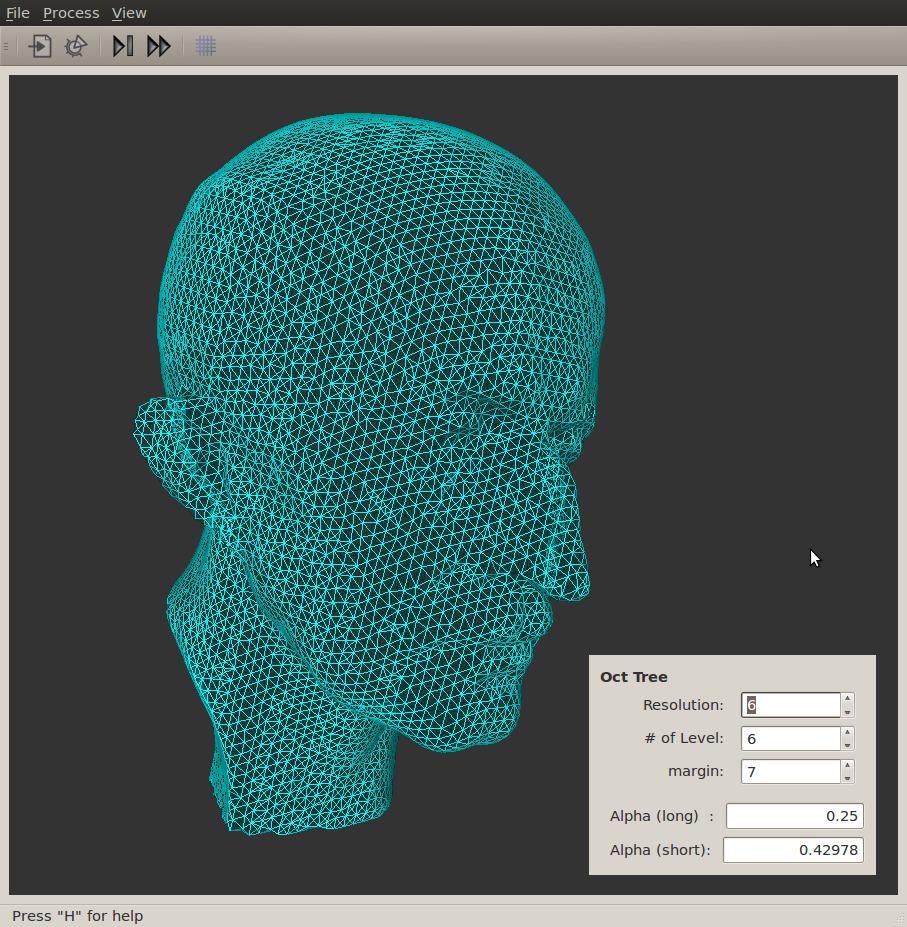Click the toolbar drag handle
907x927 pixels.
point(6,46)
